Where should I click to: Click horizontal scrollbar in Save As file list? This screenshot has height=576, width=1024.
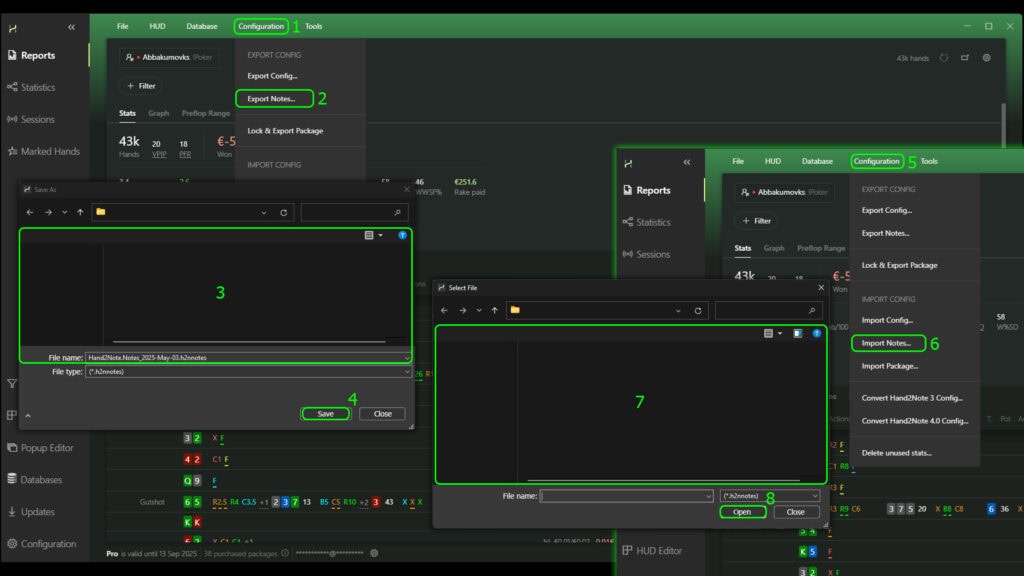tap(248, 342)
